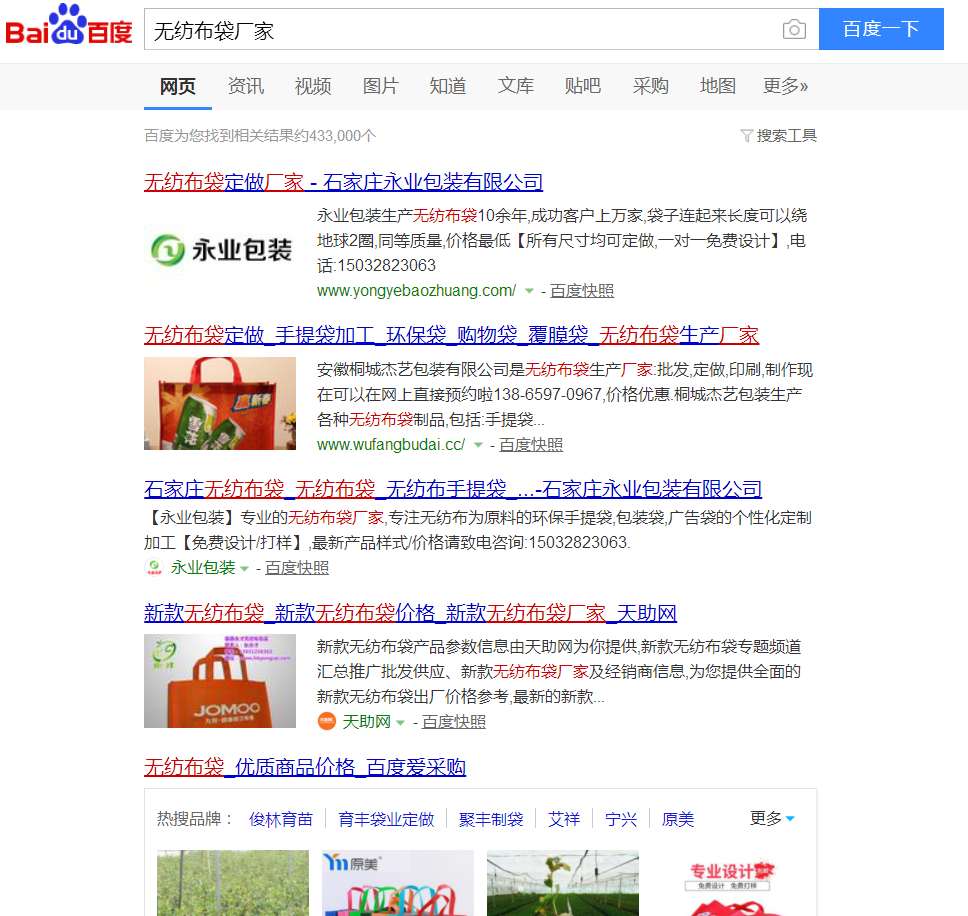Viewport: 968px width, 916px height.
Task: Click the orange JOMOO bag thumbnail
Action: [220, 681]
